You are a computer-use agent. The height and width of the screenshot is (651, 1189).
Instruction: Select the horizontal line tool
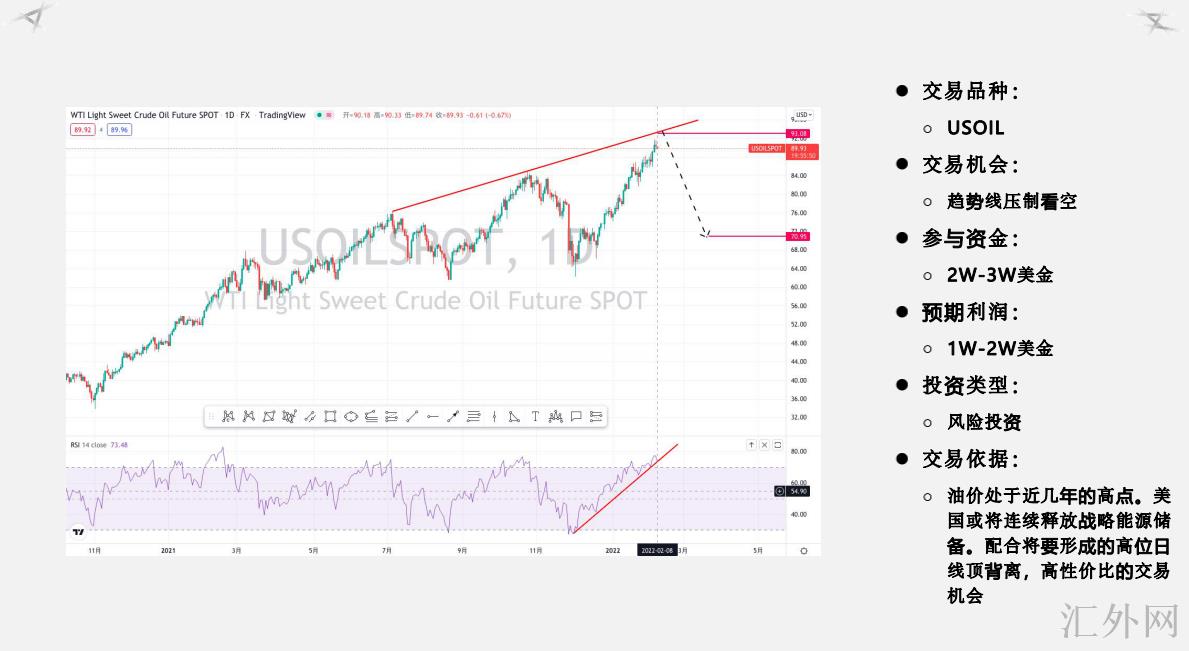[x=432, y=417]
